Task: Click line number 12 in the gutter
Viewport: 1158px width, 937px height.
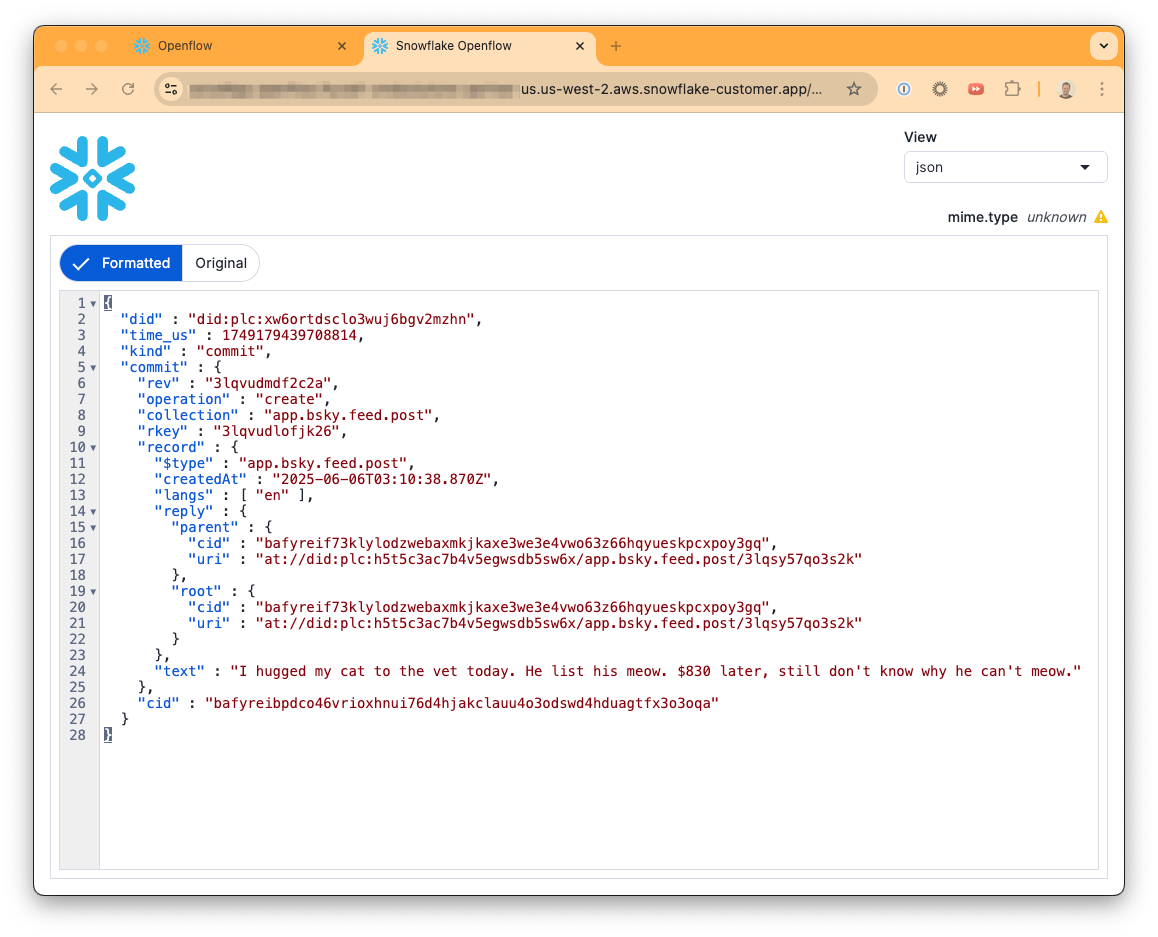Action: tap(78, 479)
